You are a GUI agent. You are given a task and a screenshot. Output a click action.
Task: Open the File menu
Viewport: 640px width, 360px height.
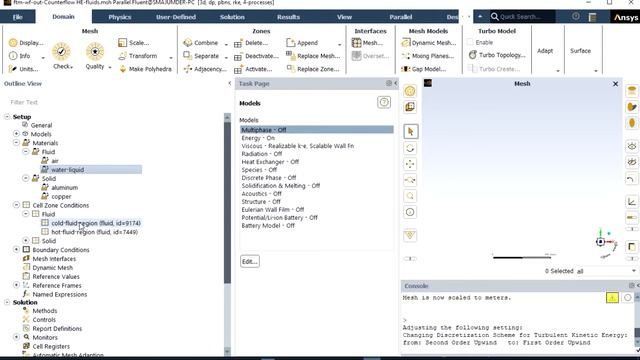click(18, 17)
